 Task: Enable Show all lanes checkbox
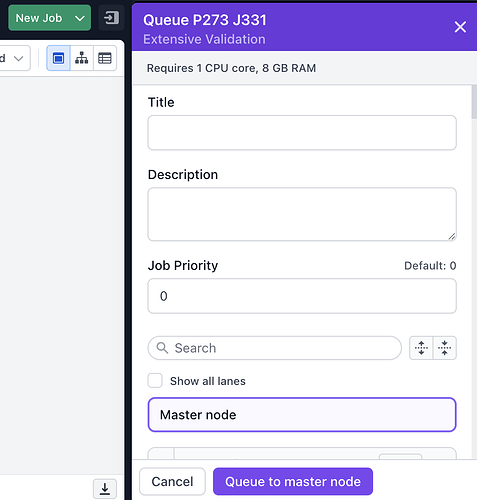pyautogui.click(x=155, y=381)
